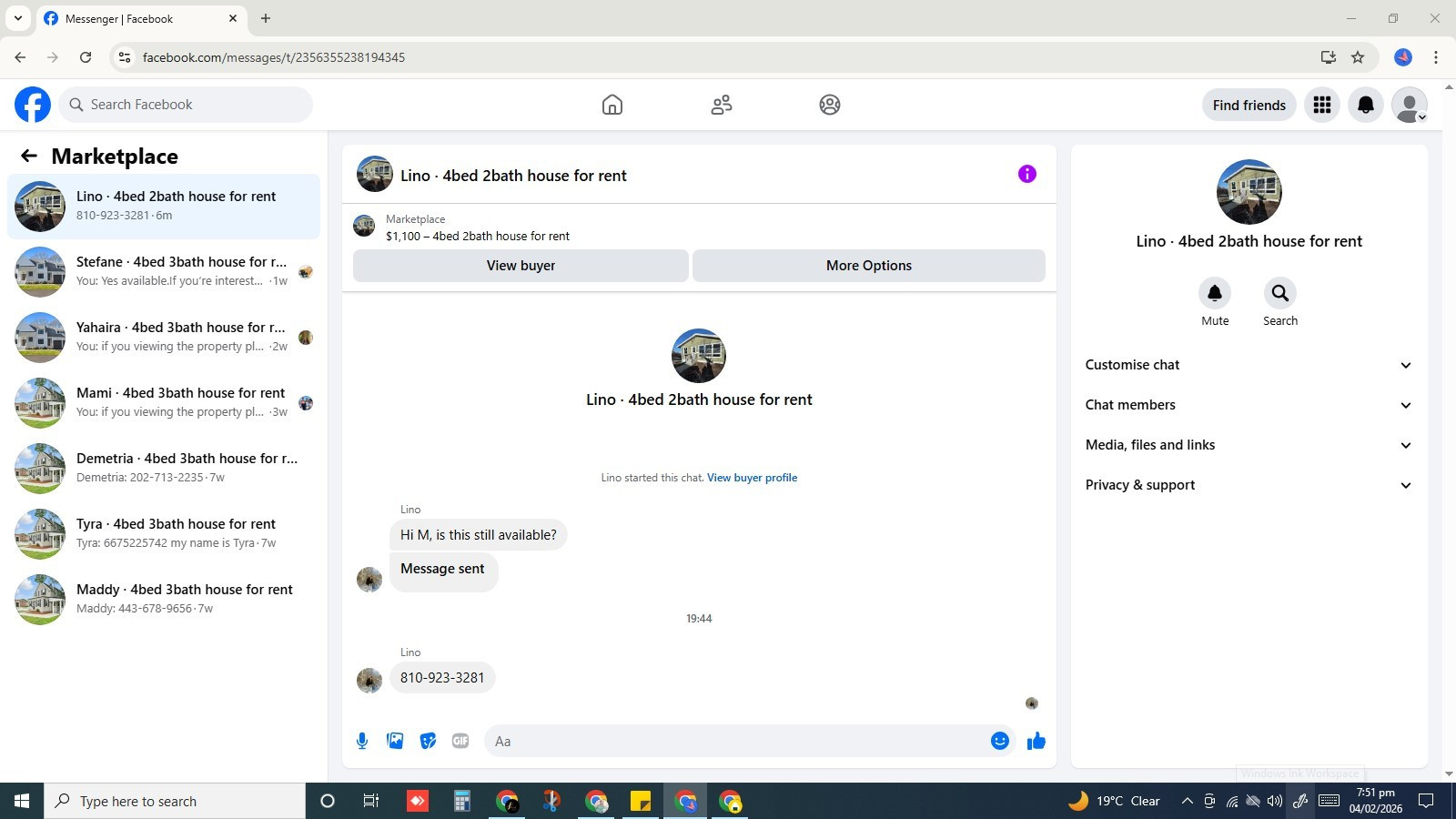Open a new browser tab
This screenshot has height=819, width=1456.
click(266, 18)
